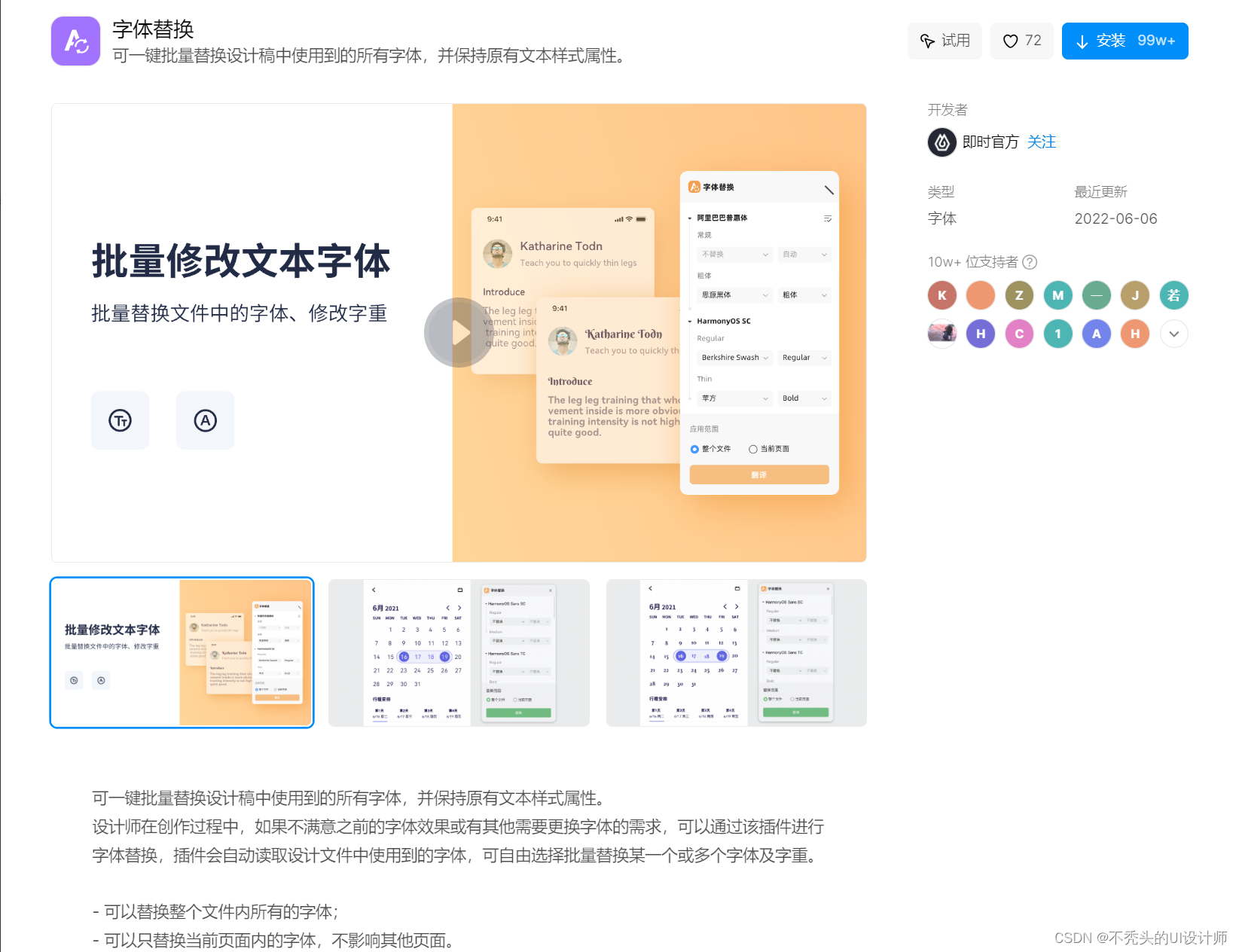Open the olive Z supporter avatar
The height and width of the screenshot is (952, 1239).
(1019, 295)
